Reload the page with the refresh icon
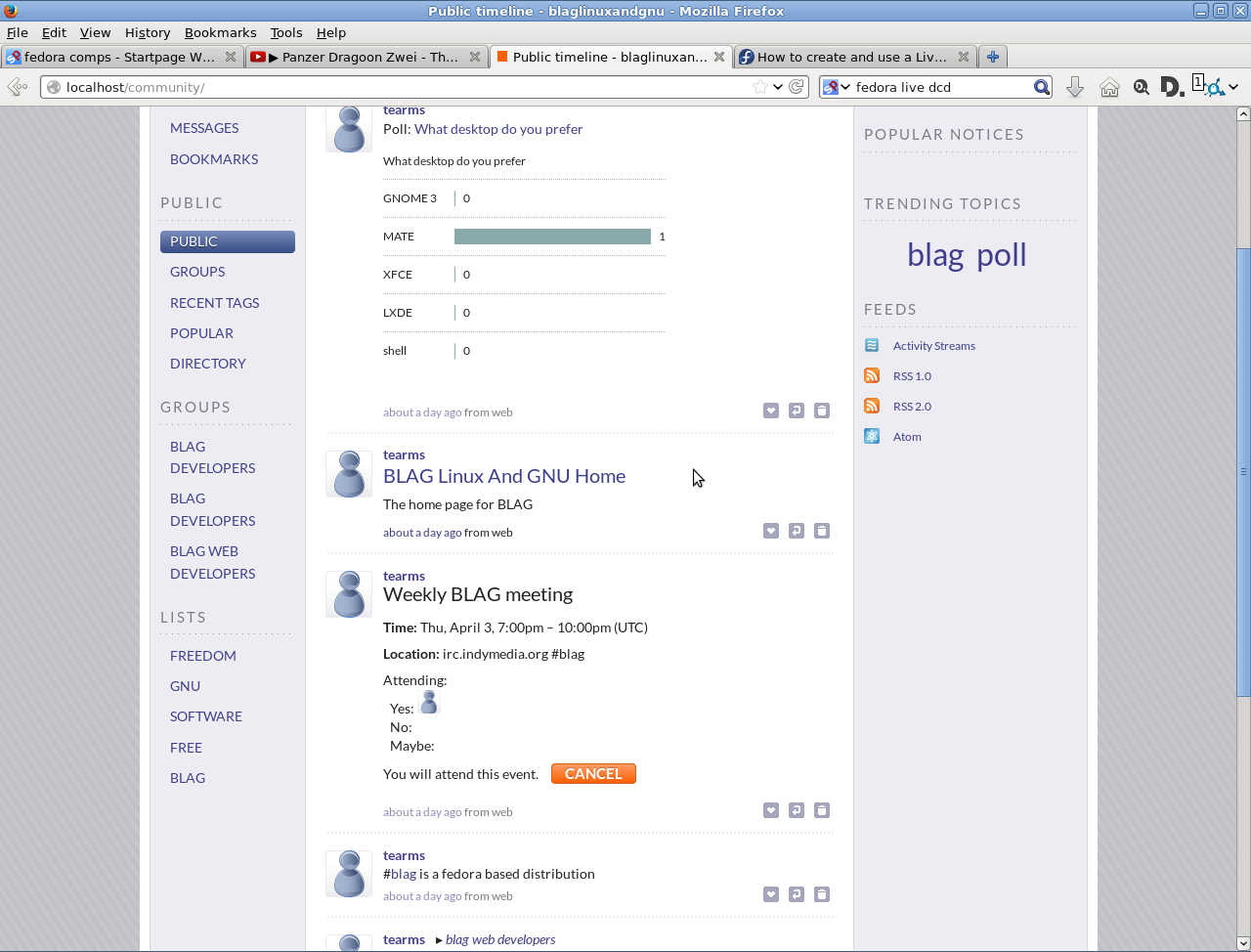Screen dimensions: 1251x952 pyautogui.click(x=797, y=87)
